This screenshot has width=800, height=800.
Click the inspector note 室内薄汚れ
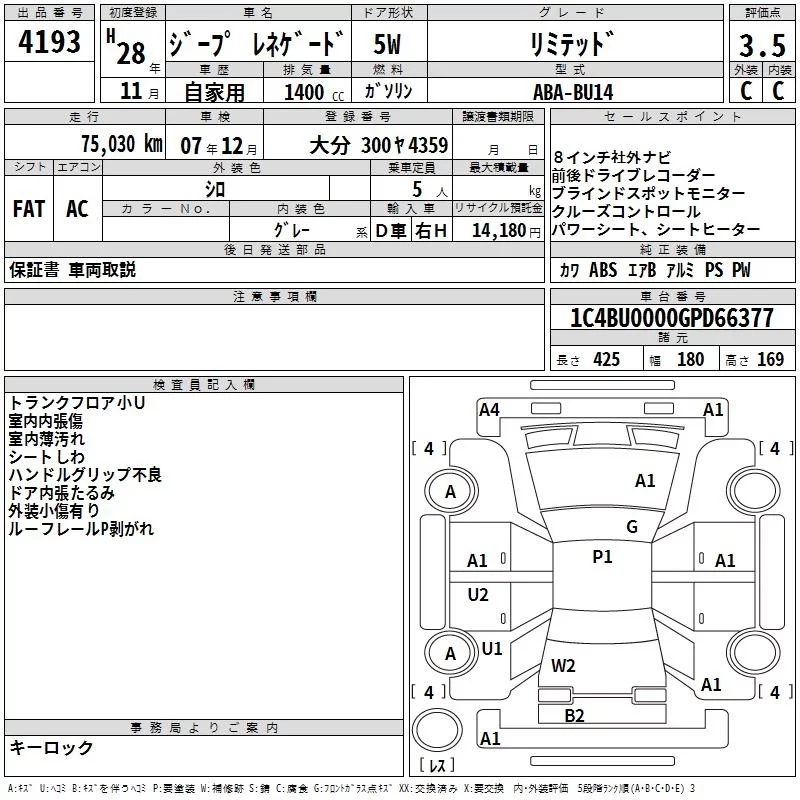coord(46,439)
